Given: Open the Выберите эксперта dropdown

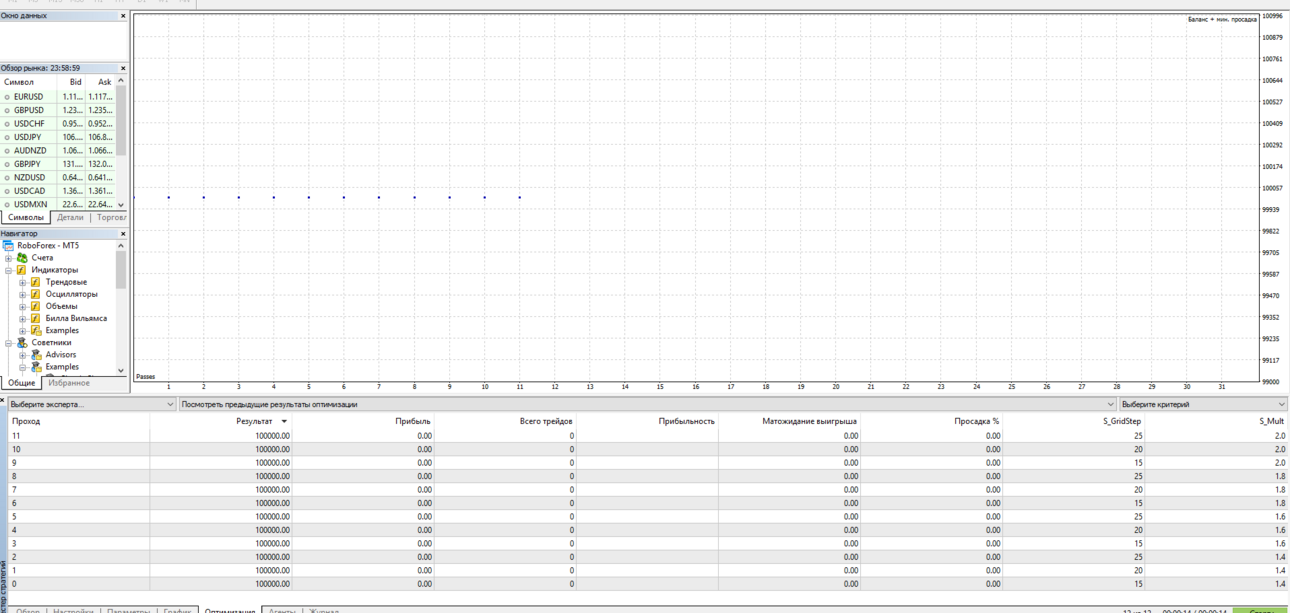Looking at the screenshot, I should 92,404.
